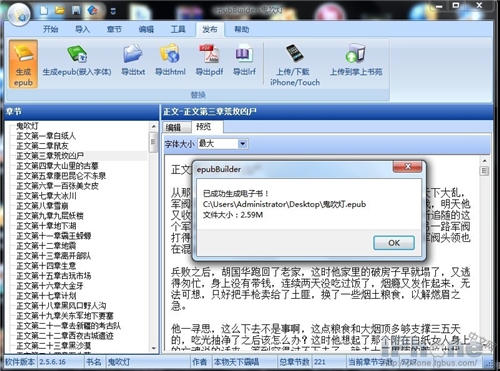The image size is (500, 371).
Task: Click chapter list scrollbar down arrow
Action: click(x=153, y=348)
